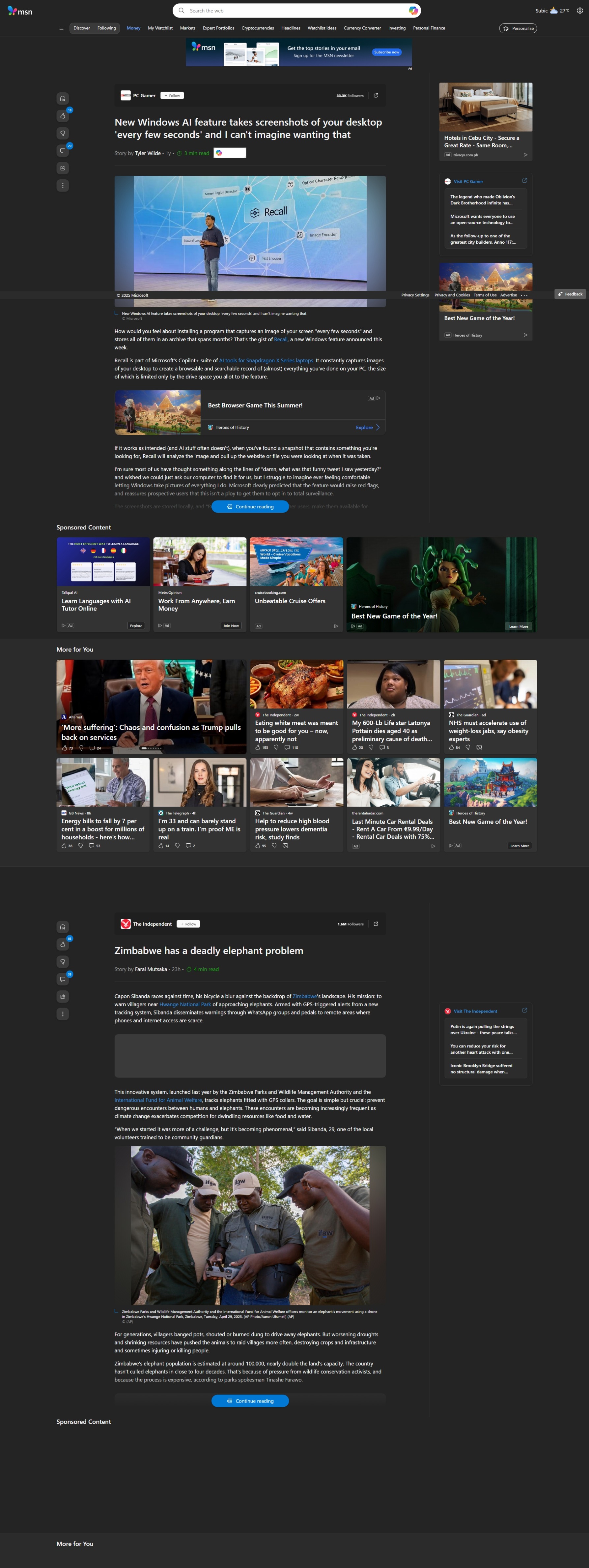Follow PC Gamer publisher
The width and height of the screenshot is (589, 1568).
pos(172,96)
